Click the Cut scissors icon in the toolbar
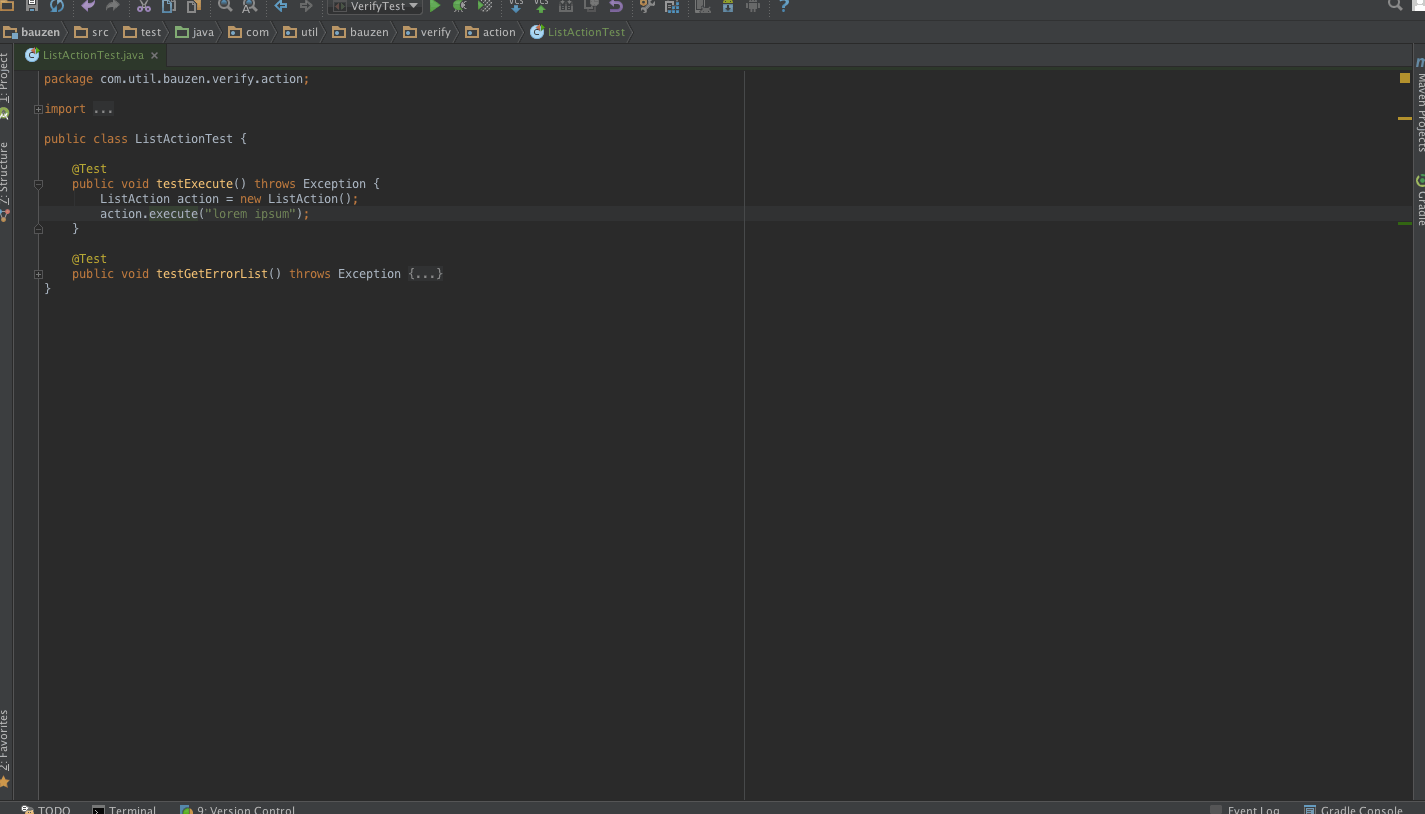Image resolution: width=1425 pixels, height=814 pixels. point(143,6)
